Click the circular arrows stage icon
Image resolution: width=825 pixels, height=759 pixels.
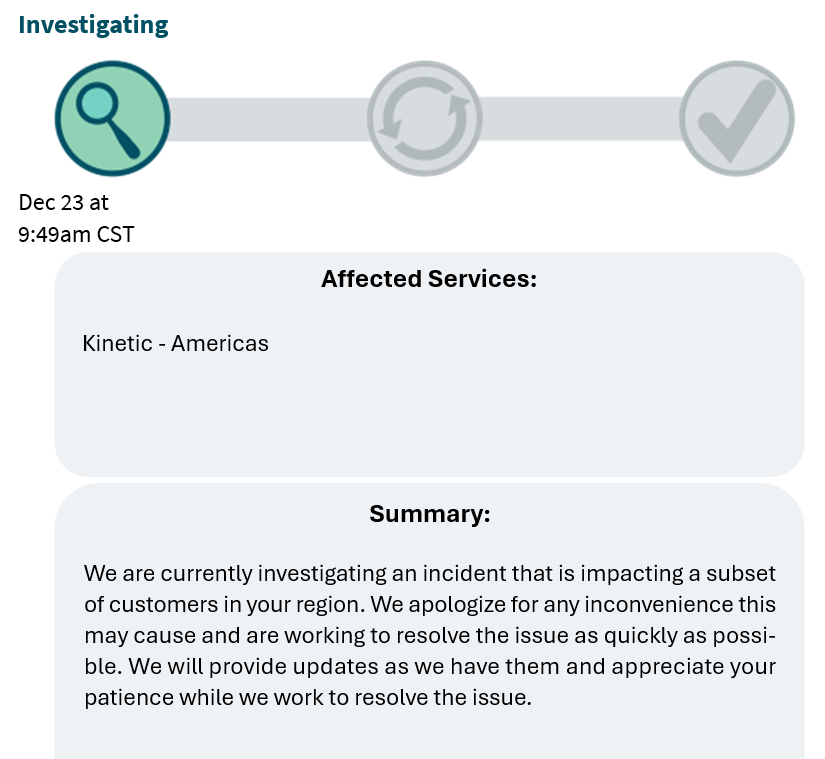(x=425, y=119)
